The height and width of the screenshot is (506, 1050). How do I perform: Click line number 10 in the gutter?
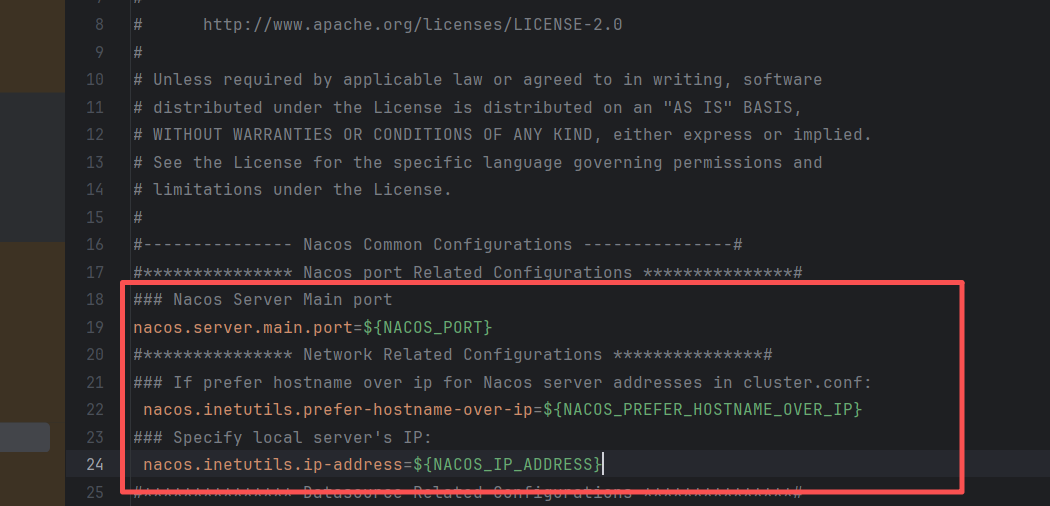95,80
